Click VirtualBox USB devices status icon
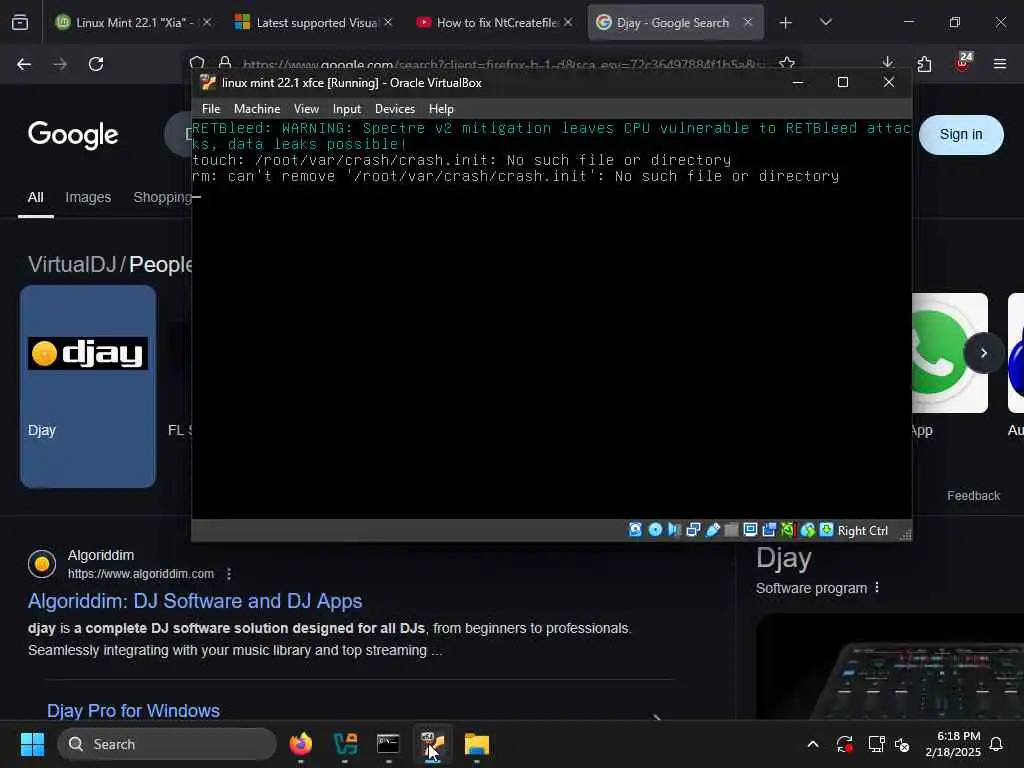Viewport: 1024px width, 768px height. tap(712, 530)
